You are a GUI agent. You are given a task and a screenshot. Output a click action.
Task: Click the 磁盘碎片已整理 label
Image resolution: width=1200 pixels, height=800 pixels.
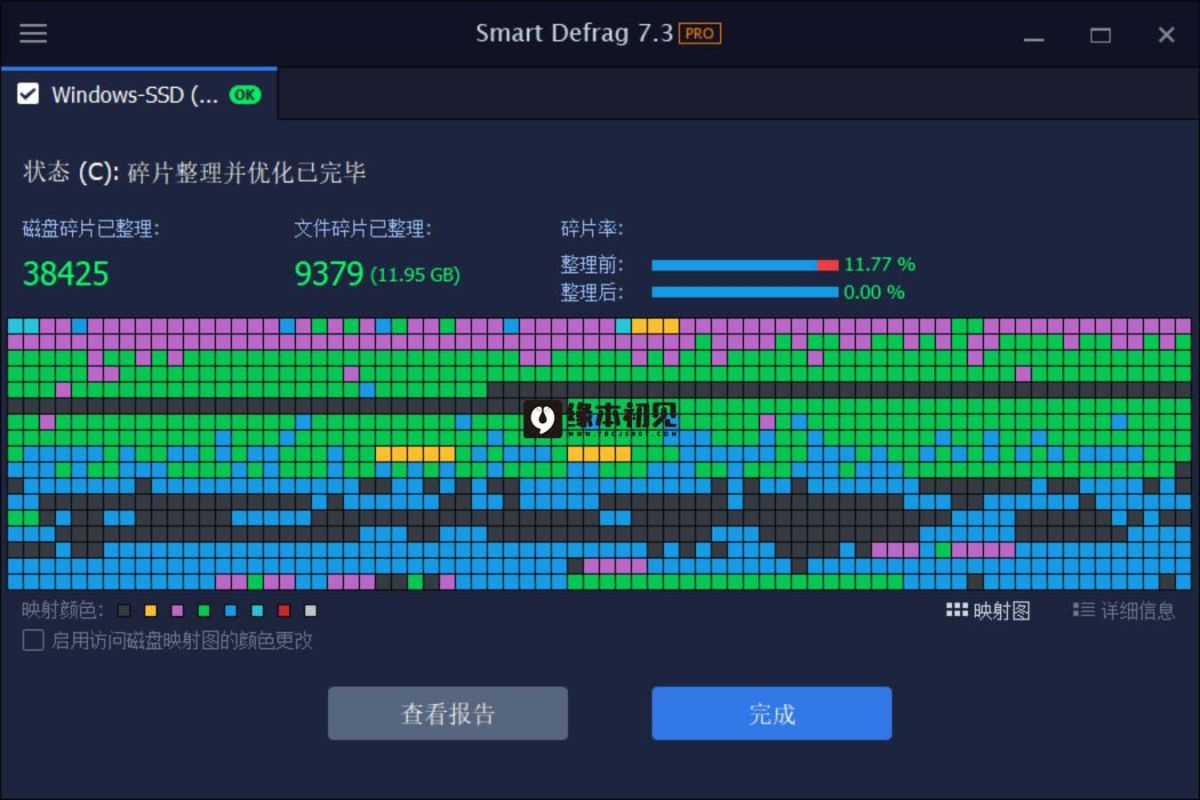point(91,229)
